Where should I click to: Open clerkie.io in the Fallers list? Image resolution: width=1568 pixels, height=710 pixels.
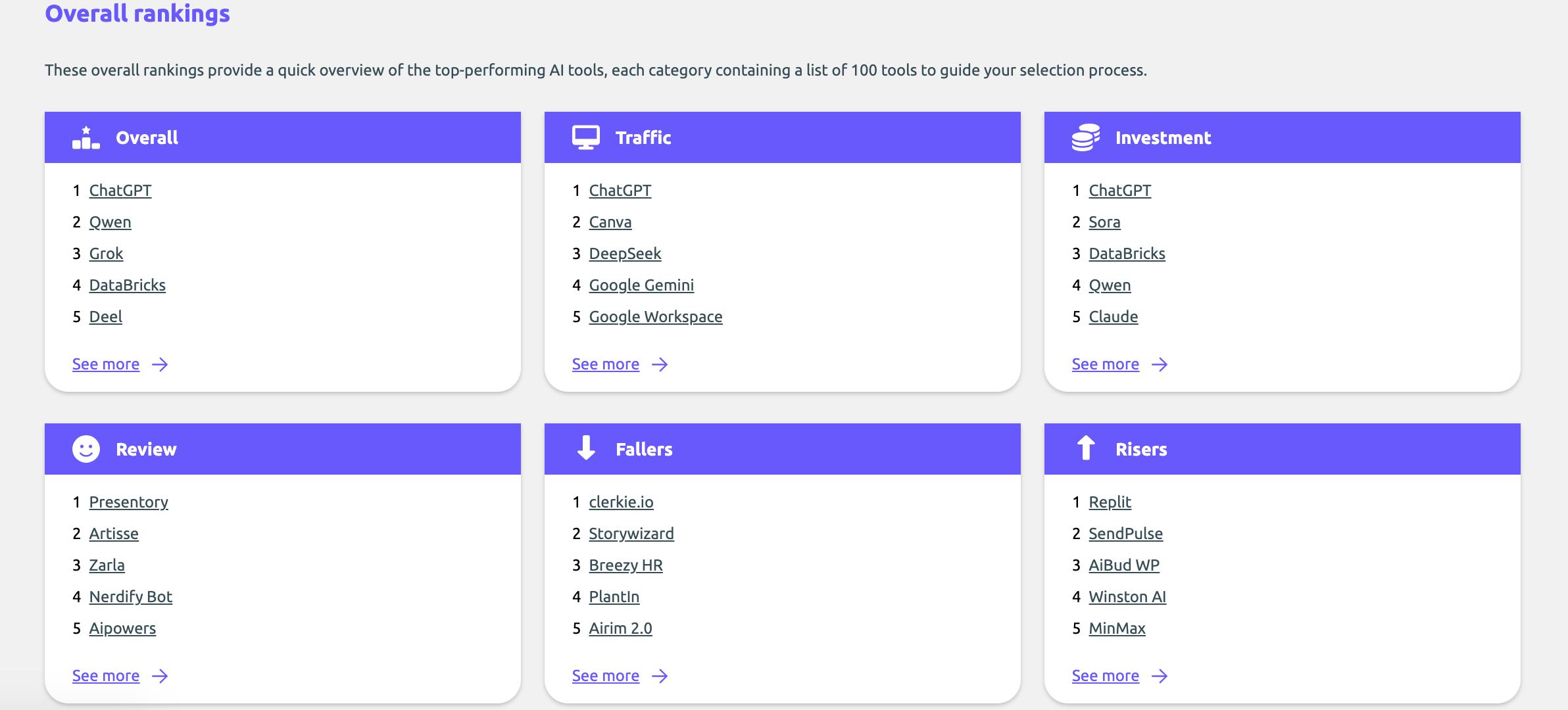tap(621, 502)
